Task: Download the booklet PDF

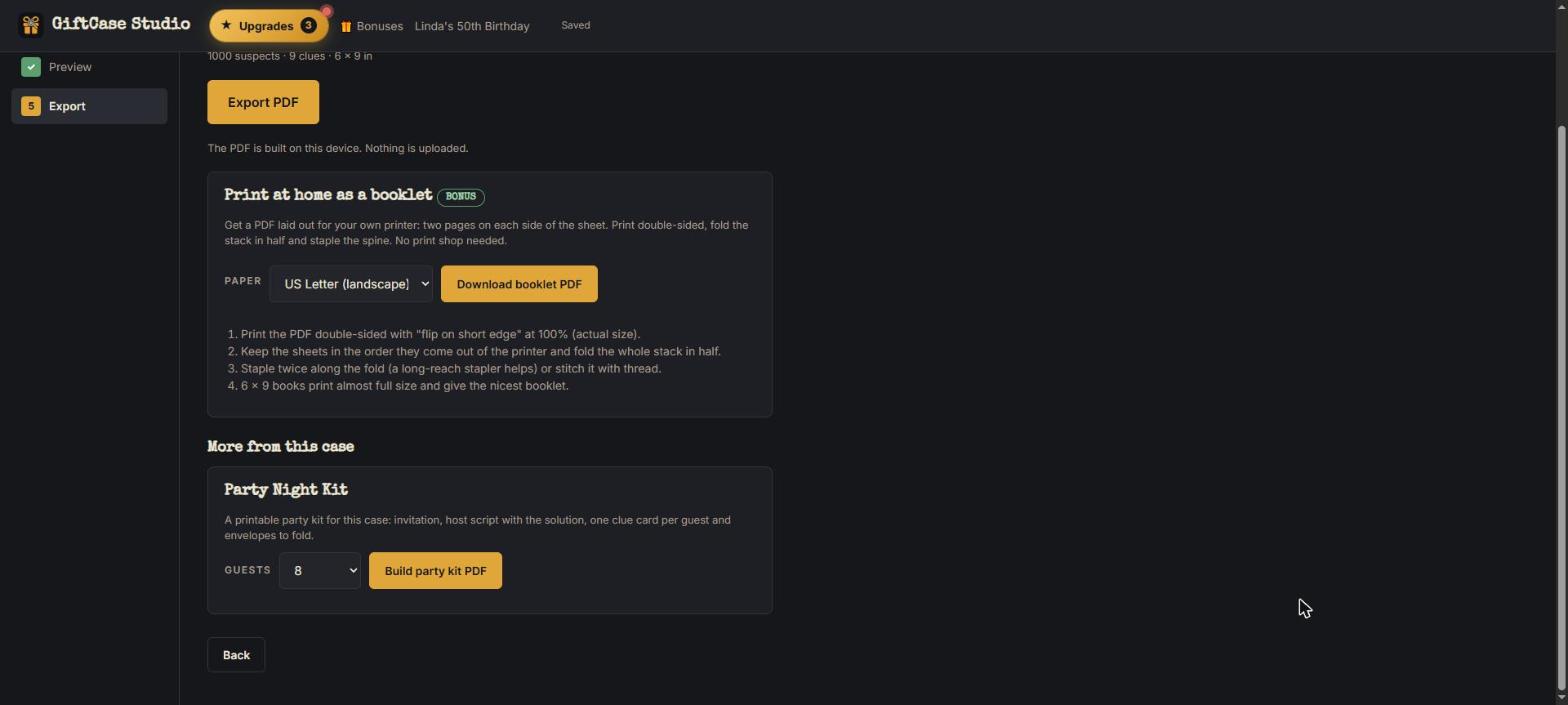Action: pyautogui.click(x=519, y=284)
